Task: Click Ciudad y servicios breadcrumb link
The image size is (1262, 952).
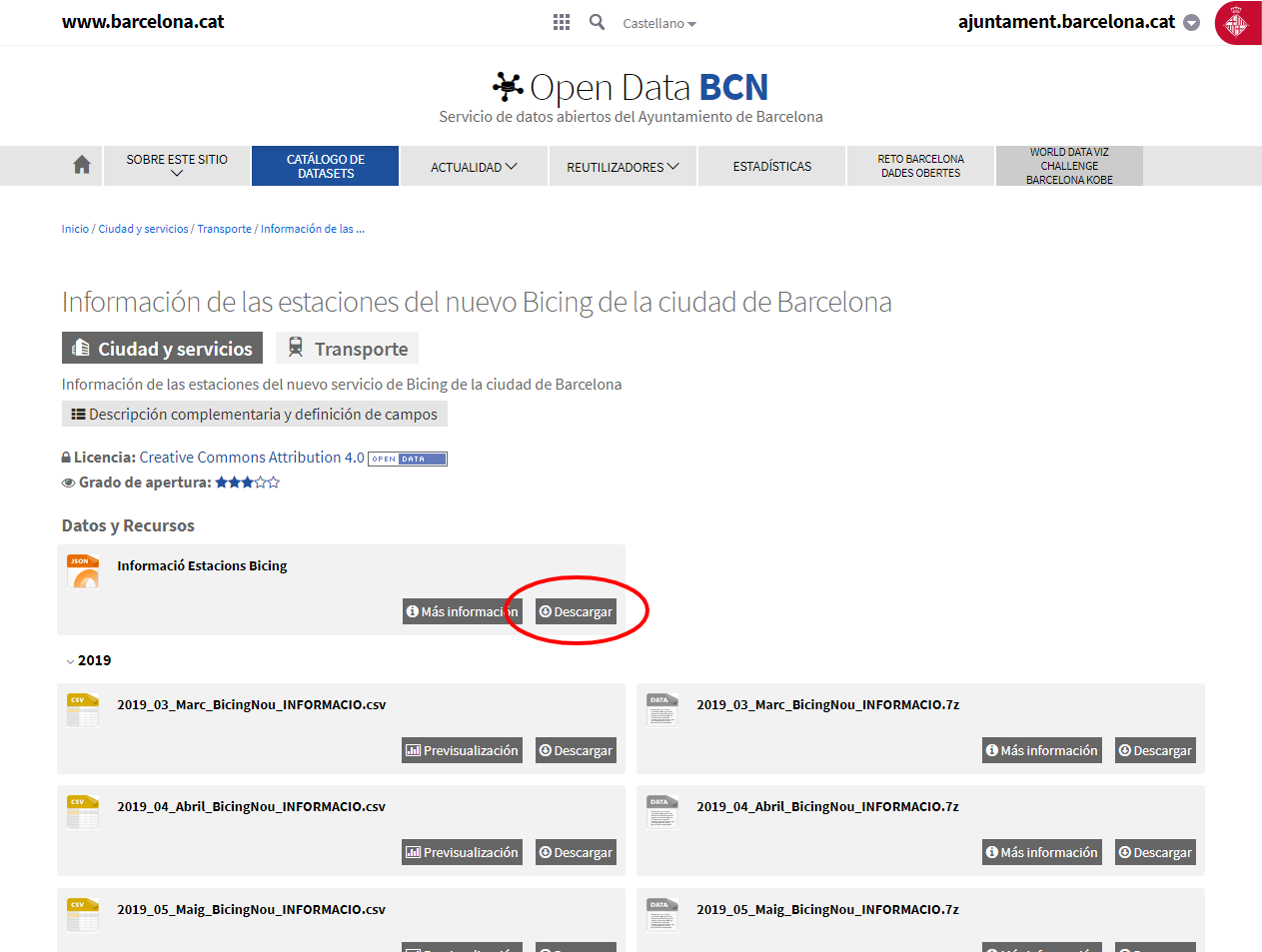Action: (143, 229)
